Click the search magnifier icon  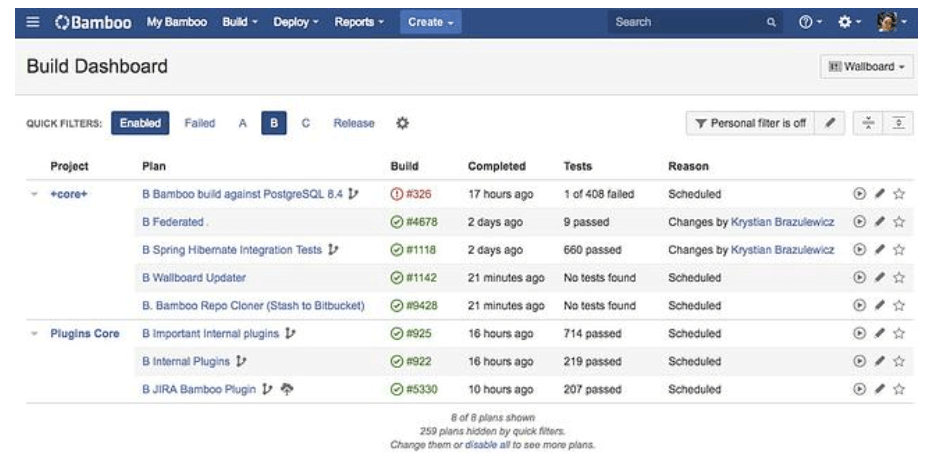coord(771,22)
